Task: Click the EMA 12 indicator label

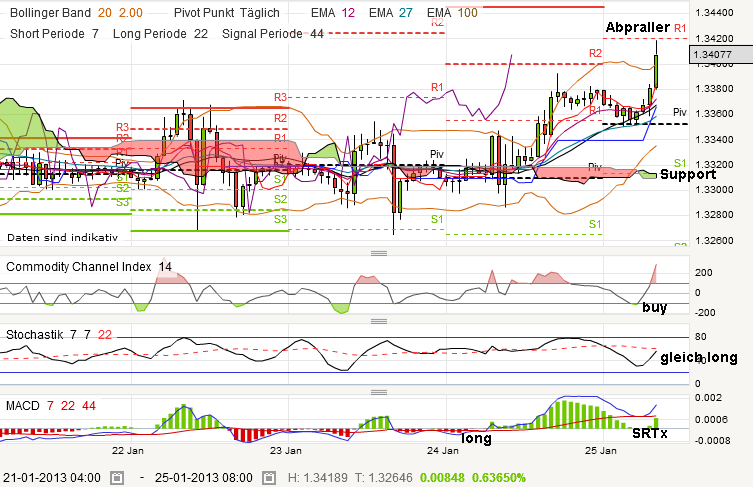Action: tap(333, 12)
